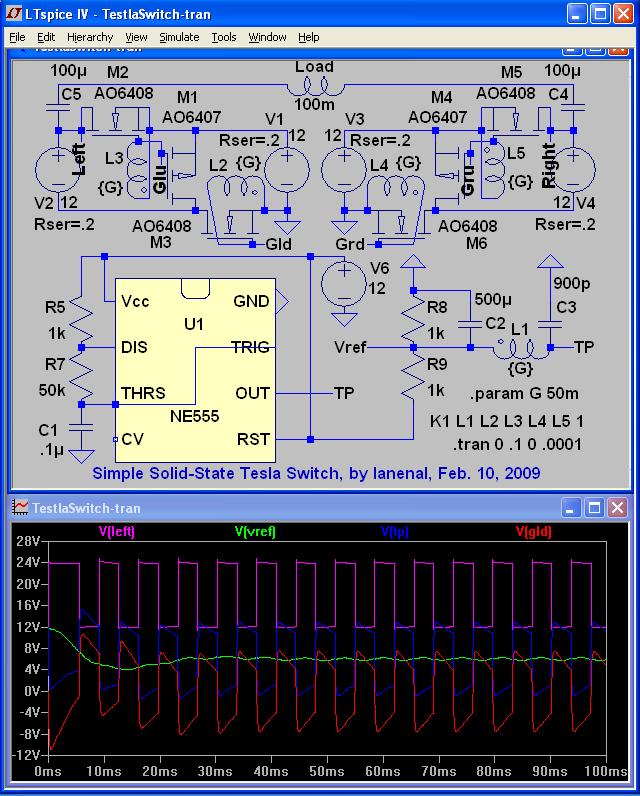
Task: Click the LTspice app icon in title bar
Action: pos(14,14)
